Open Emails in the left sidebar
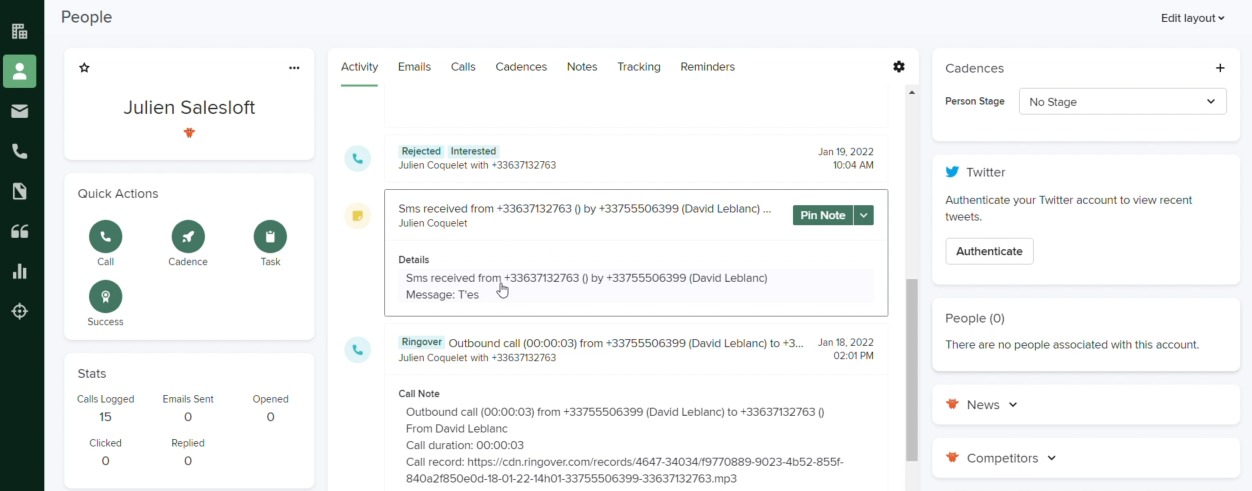Screen dimensions: 1252x491 point(19,111)
